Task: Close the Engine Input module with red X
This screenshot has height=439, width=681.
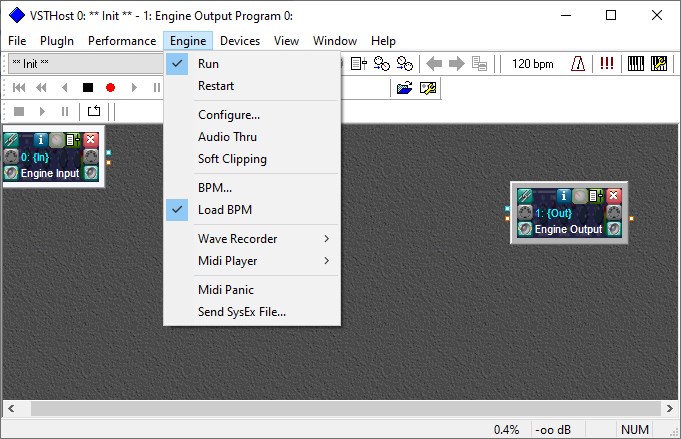Action: click(x=90, y=139)
